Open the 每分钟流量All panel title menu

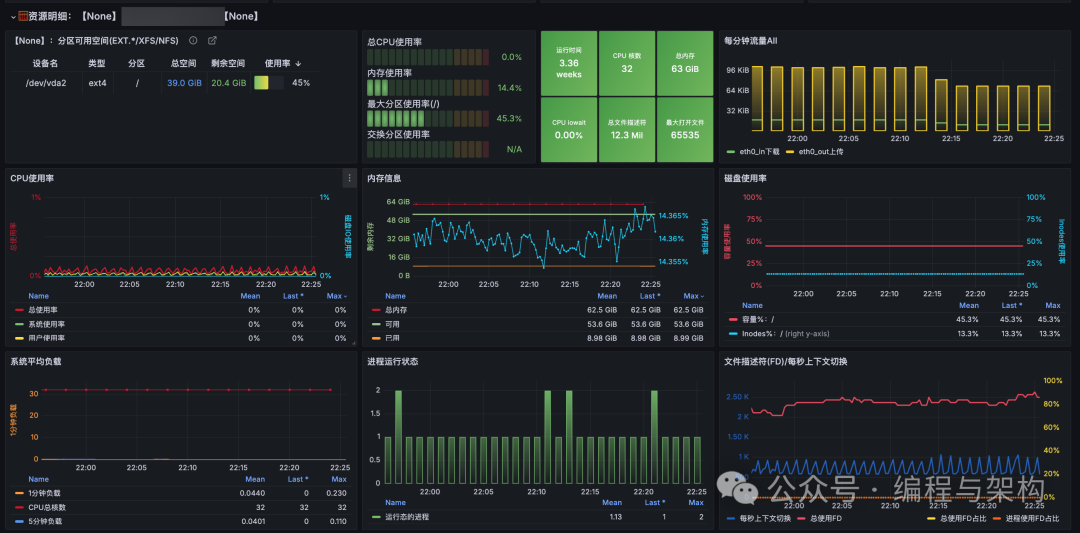(x=751, y=41)
